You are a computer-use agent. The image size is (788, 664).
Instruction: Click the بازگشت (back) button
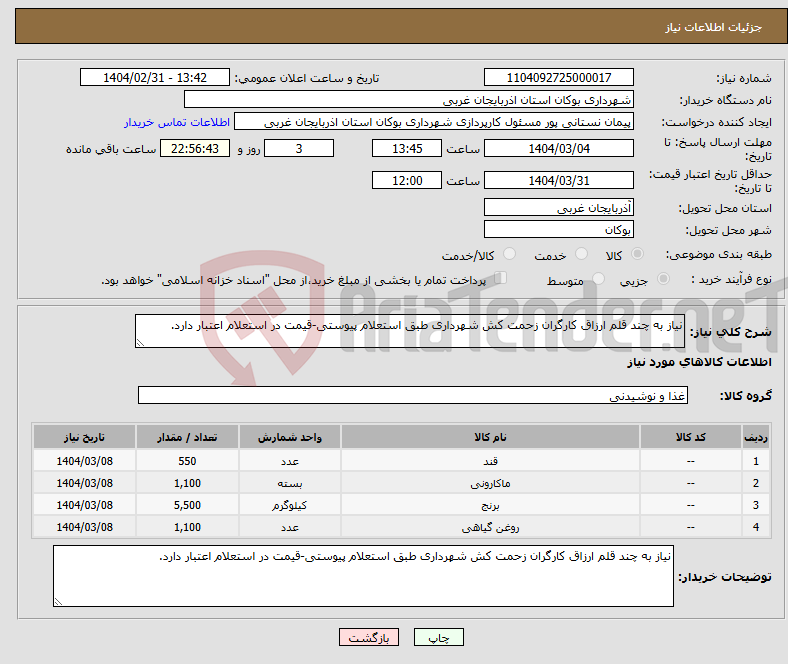pos(369,637)
